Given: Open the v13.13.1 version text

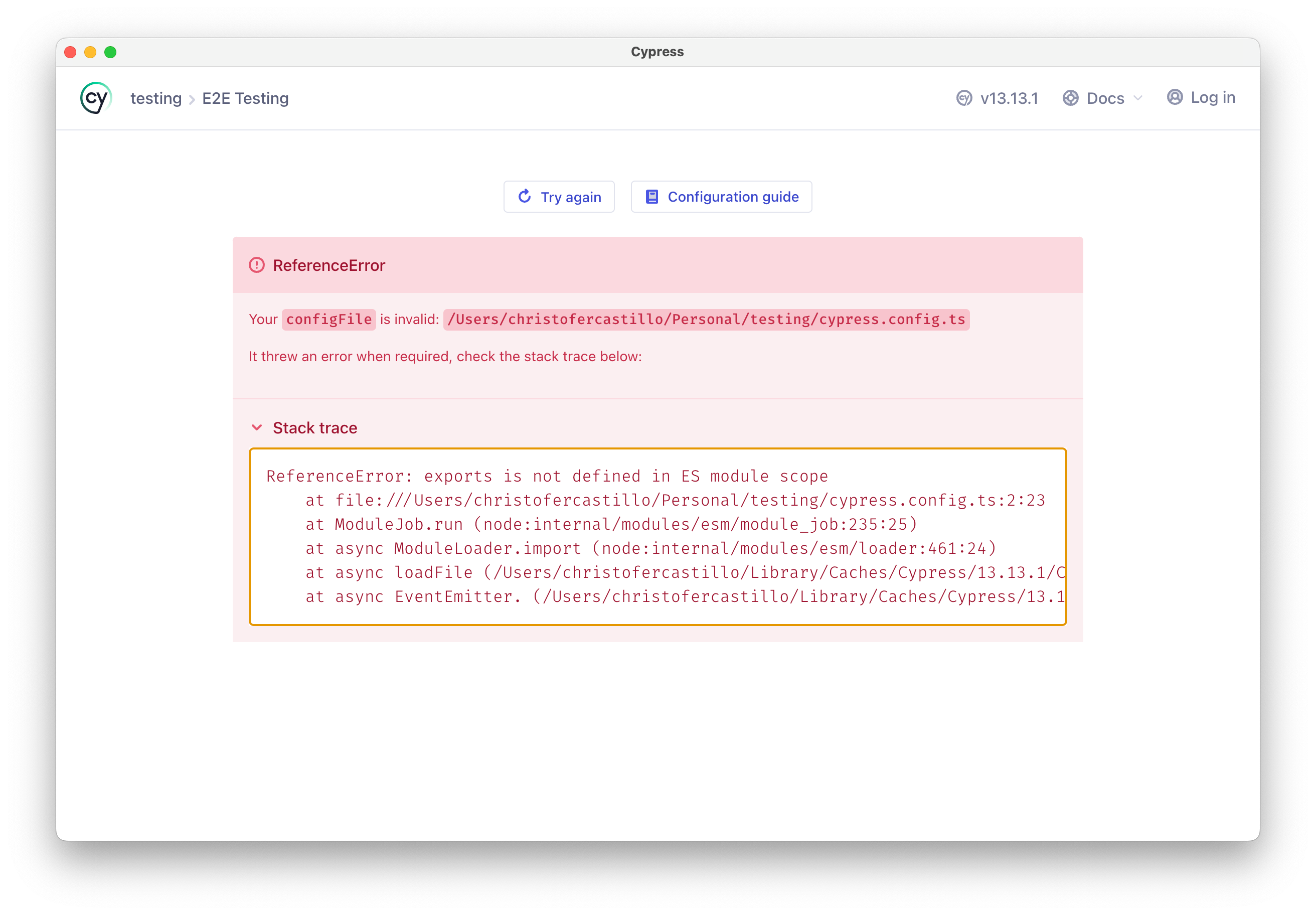Looking at the screenshot, I should tap(1009, 99).
